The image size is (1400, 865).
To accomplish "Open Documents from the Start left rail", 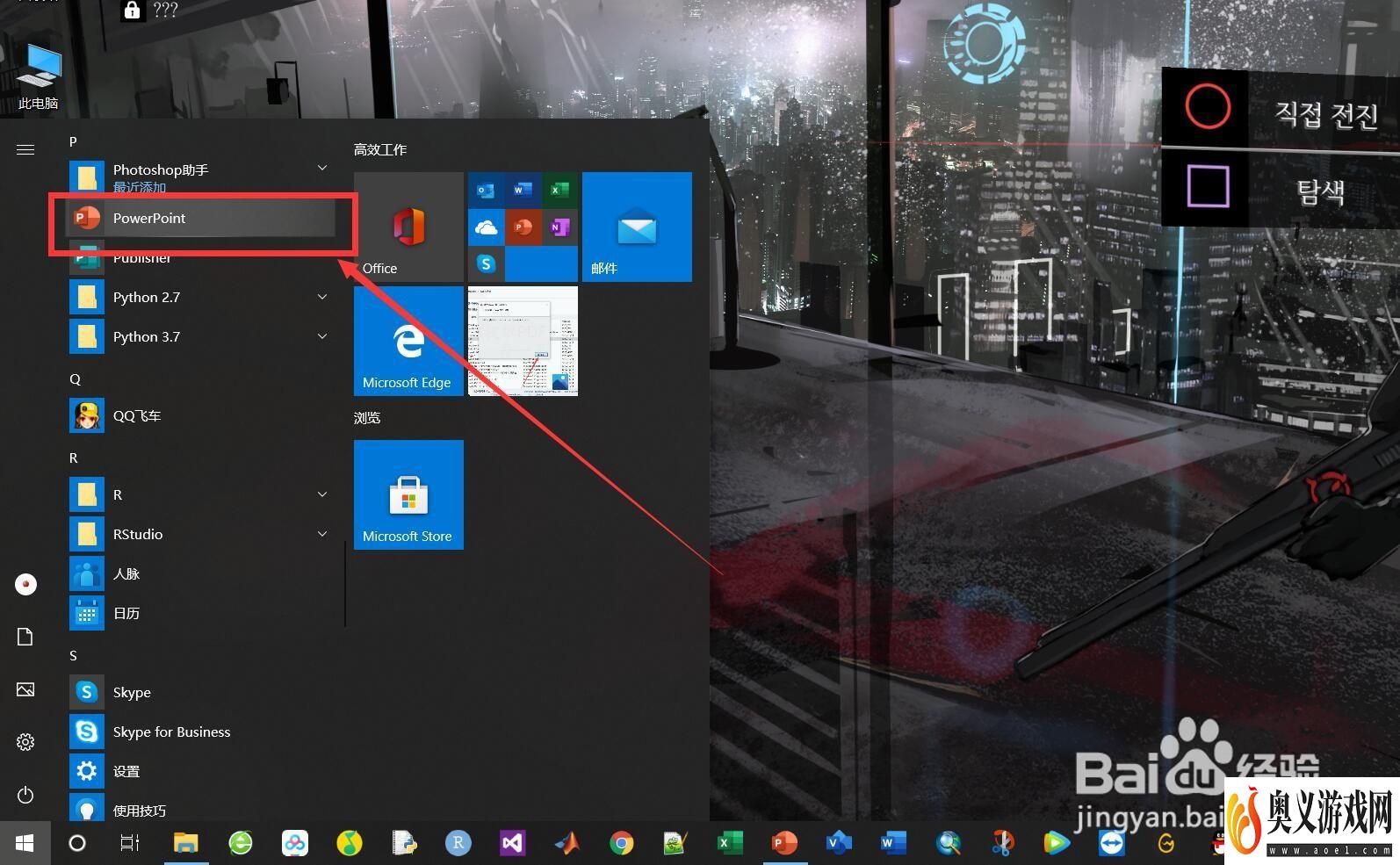I will coord(25,637).
